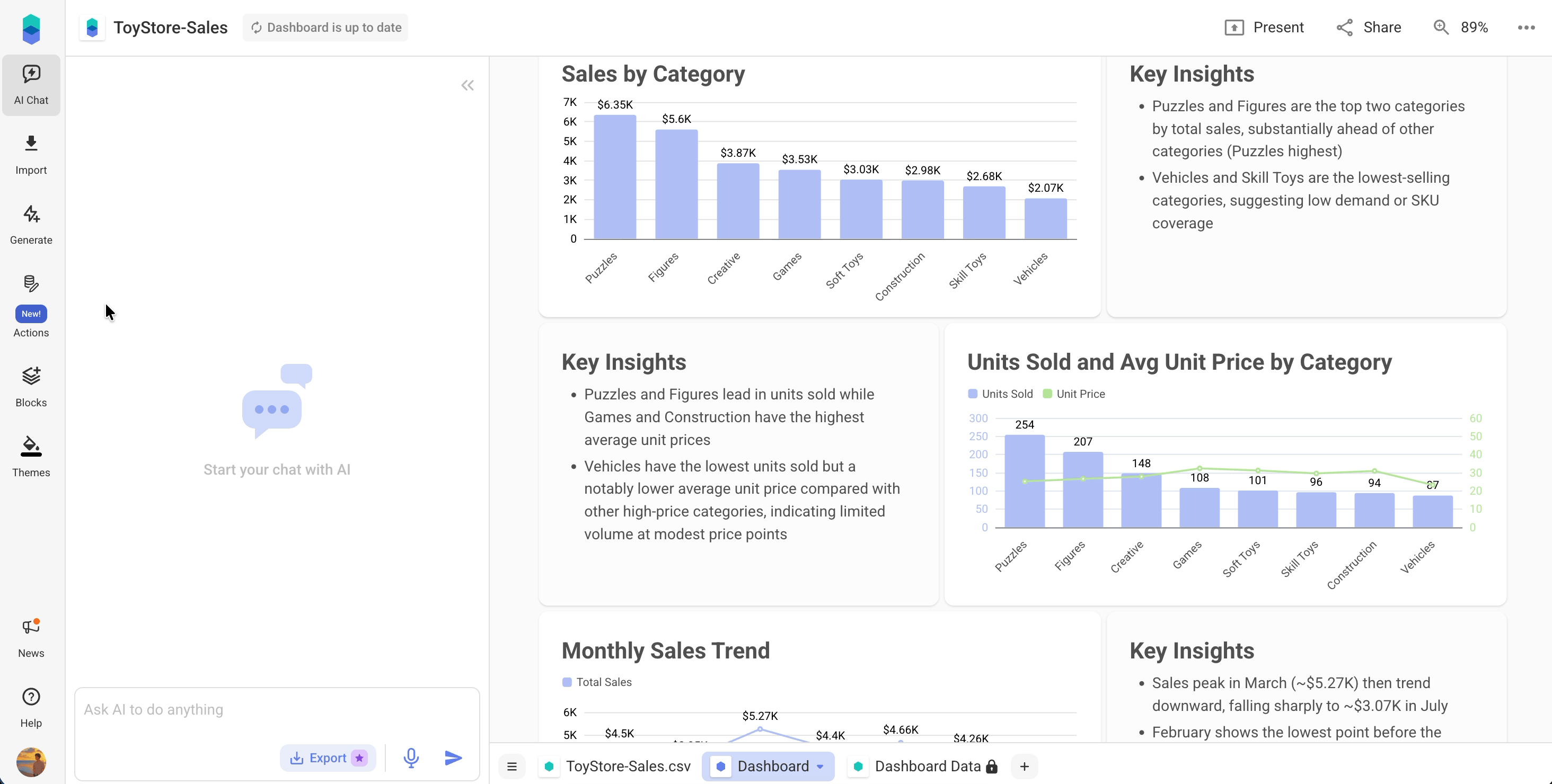Image resolution: width=1552 pixels, height=784 pixels.
Task: Open the Themes panel
Action: (x=31, y=456)
